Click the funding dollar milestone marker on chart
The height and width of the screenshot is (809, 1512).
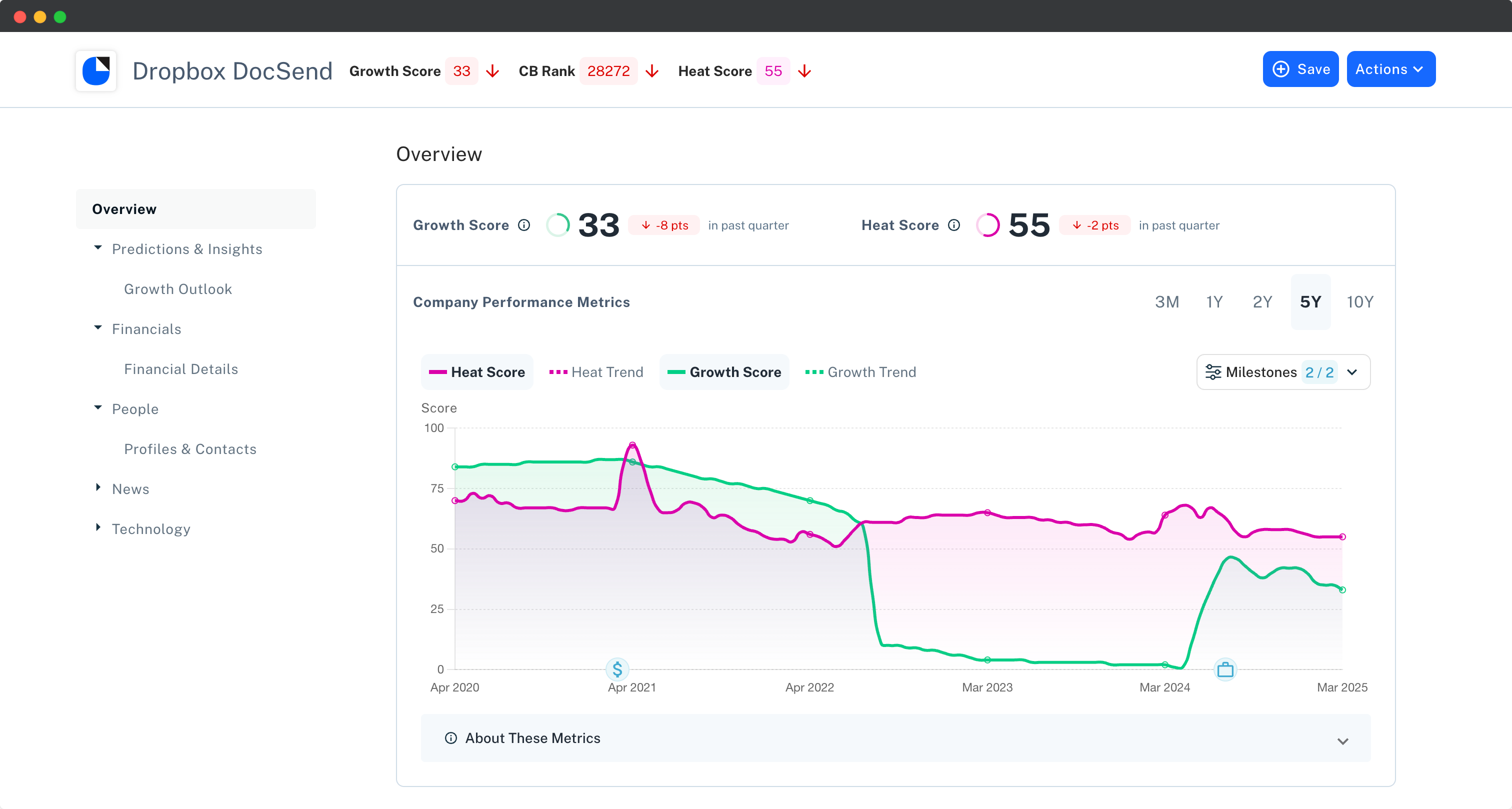(617, 668)
